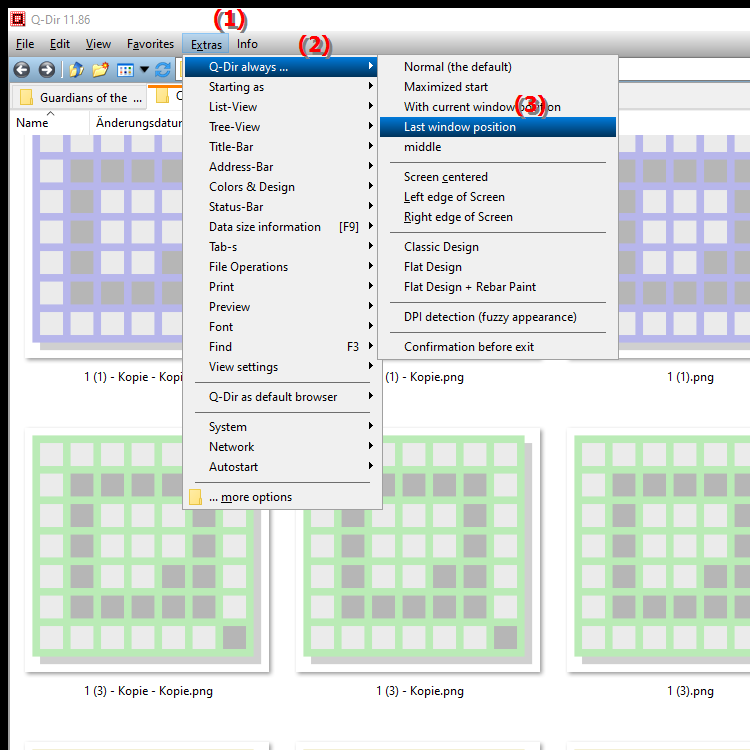Viewport: 750px width, 750px height.
Task: Select Maximized start option
Action: click(x=497, y=87)
